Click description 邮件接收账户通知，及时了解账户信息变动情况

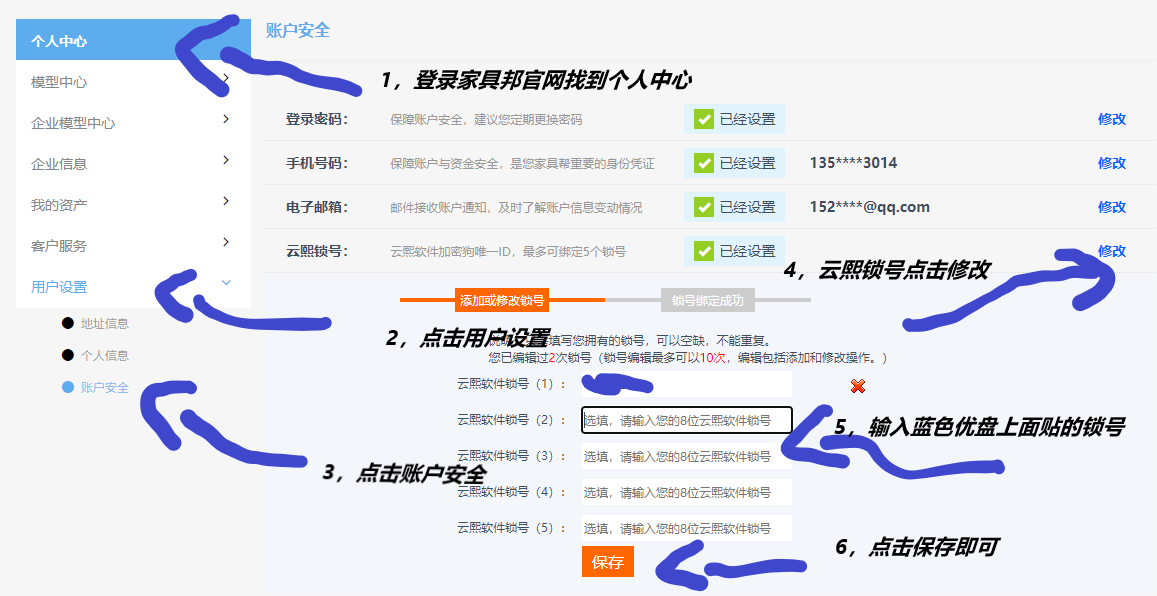516,208
